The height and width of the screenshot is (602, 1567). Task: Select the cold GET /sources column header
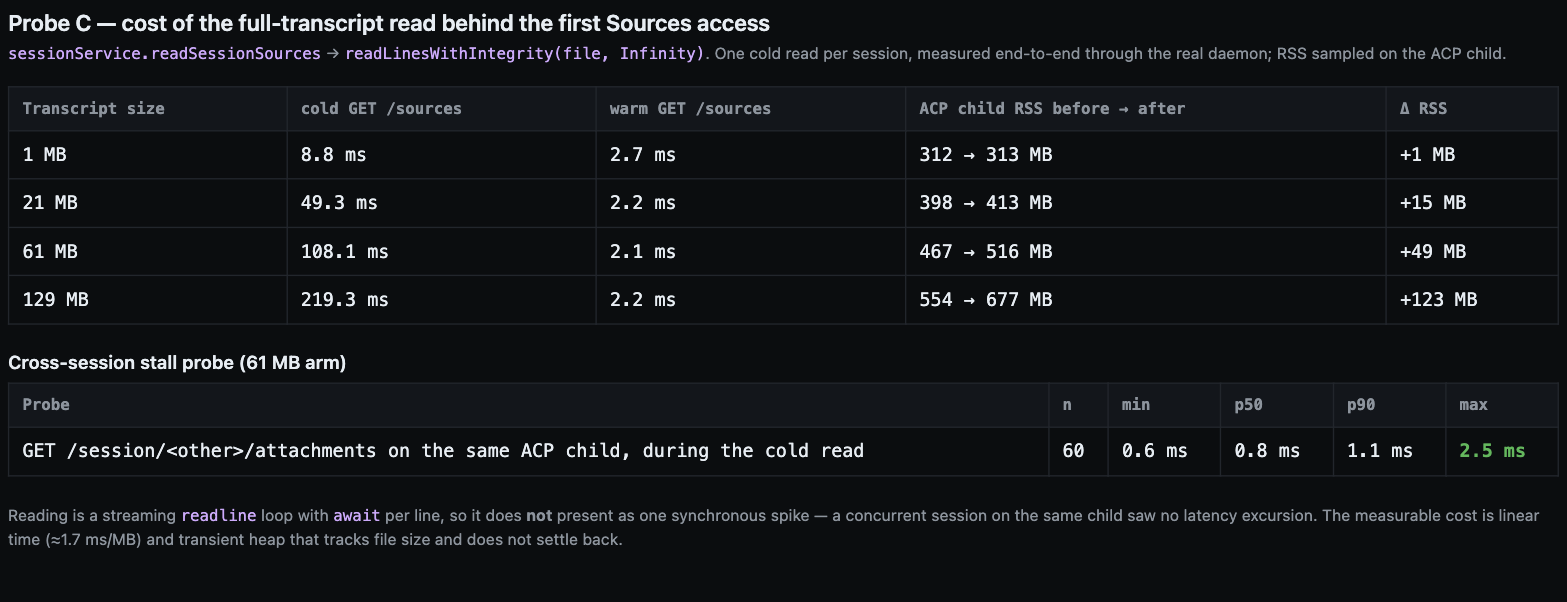pos(381,109)
